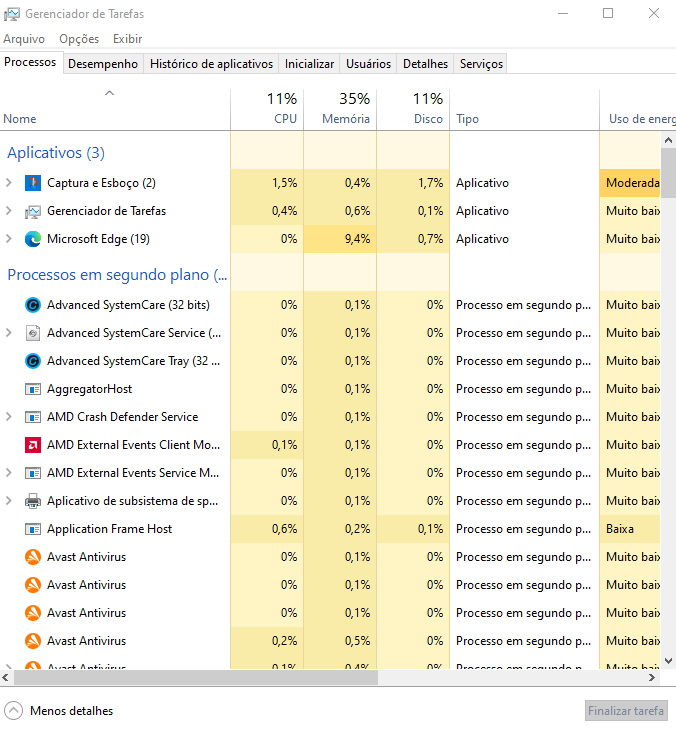Sort by the Memória column header
Screen dimensions: 676x729
[x=340, y=110]
